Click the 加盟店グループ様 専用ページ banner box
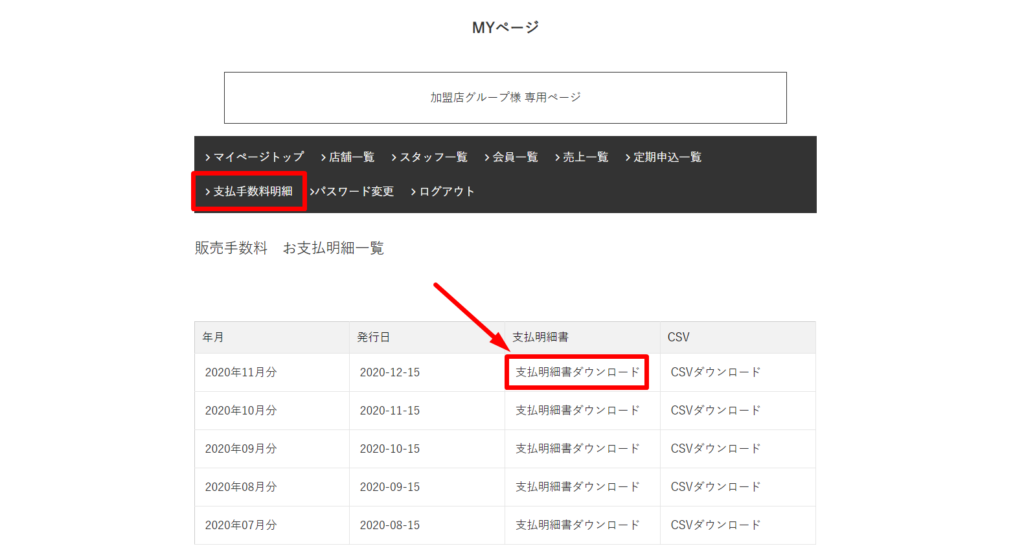The height and width of the screenshot is (546, 1024). pos(505,98)
